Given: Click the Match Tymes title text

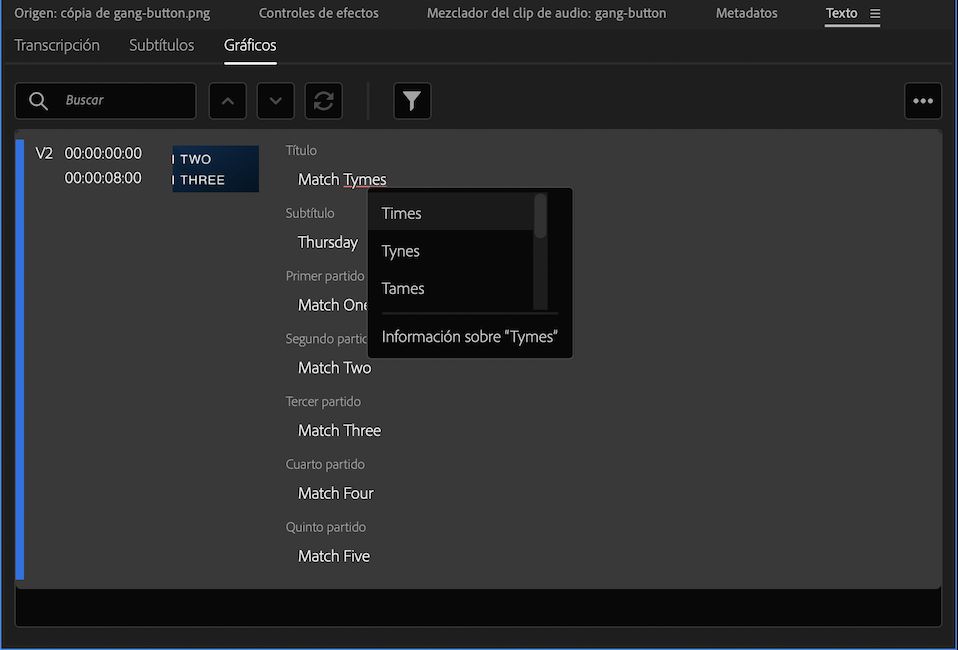Looking at the screenshot, I should [x=342, y=180].
